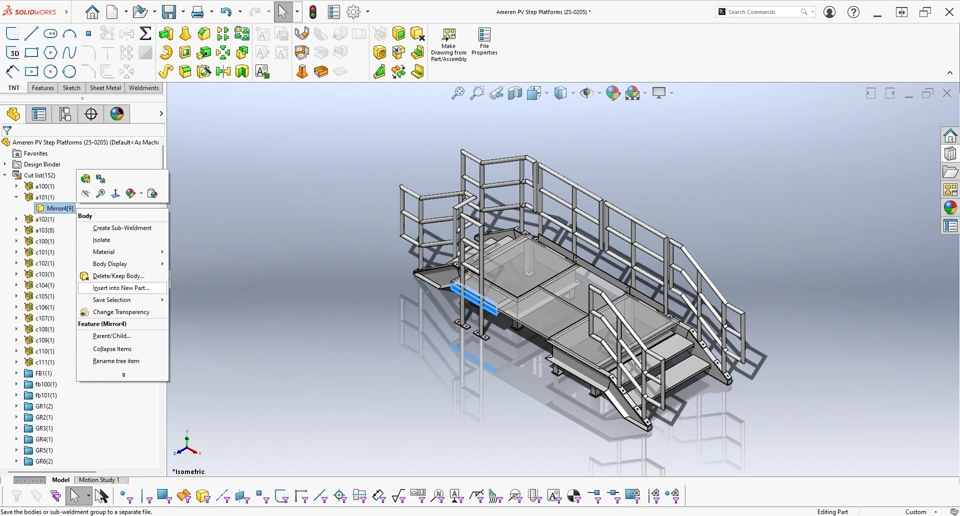Click Make Drawing from Part/Assembly
The width and height of the screenshot is (960, 516).
click(x=449, y=44)
